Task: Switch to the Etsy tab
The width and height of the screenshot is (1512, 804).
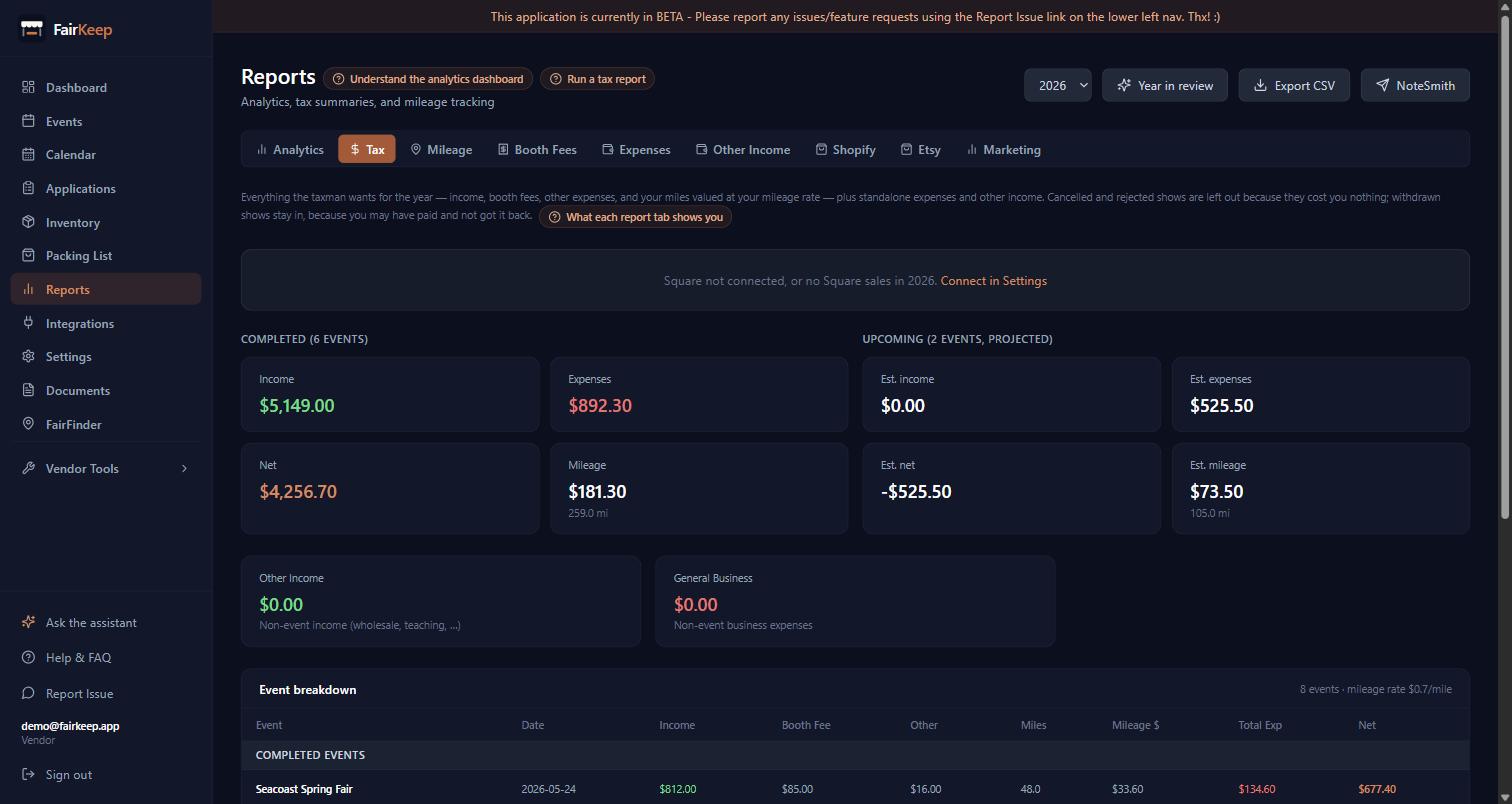Action: (920, 149)
